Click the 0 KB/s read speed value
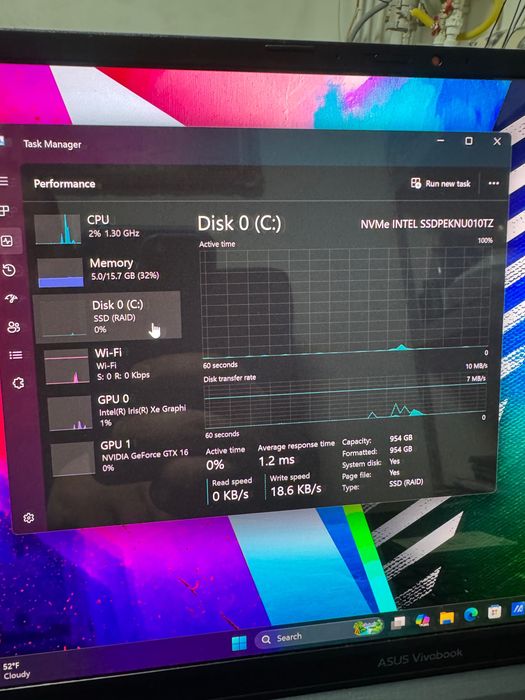 [230, 496]
